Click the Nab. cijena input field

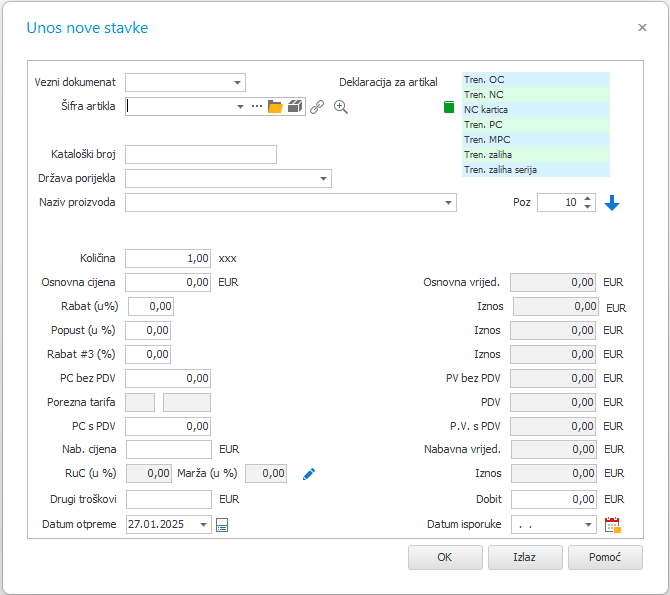pyautogui.click(x=169, y=449)
